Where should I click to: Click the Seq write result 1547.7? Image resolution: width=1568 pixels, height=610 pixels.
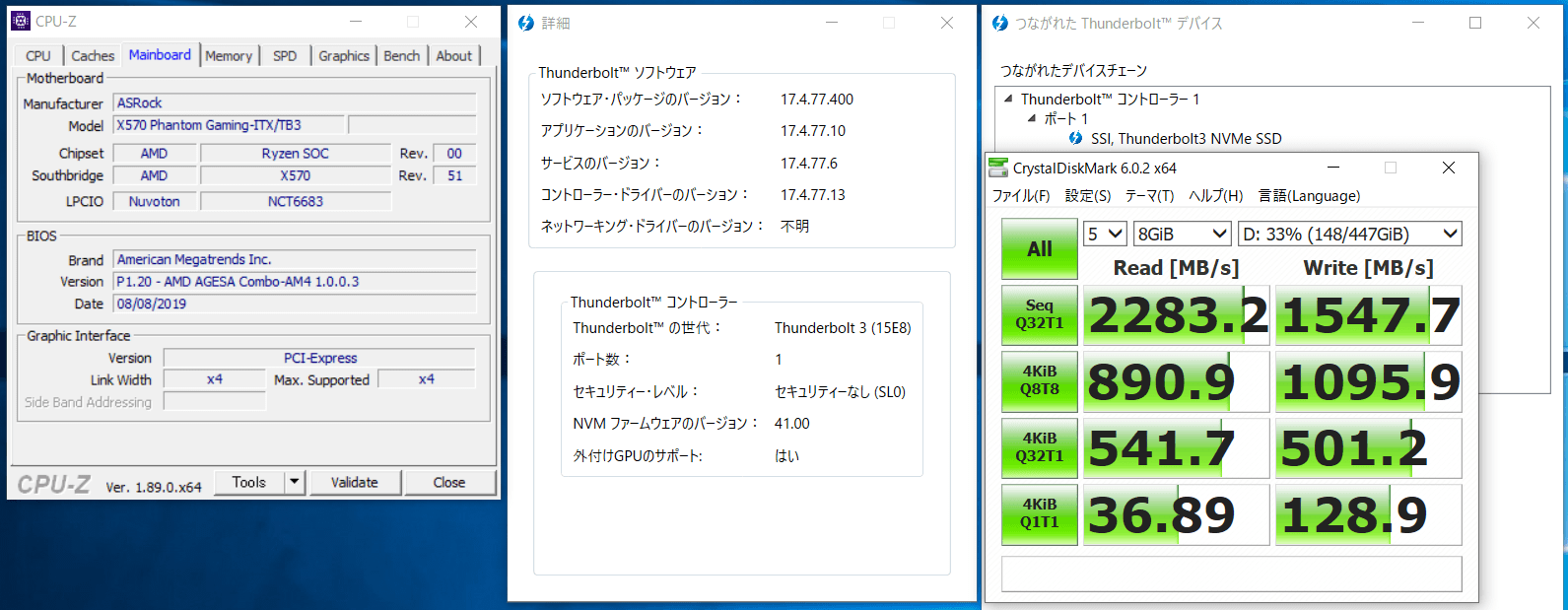click(1369, 315)
